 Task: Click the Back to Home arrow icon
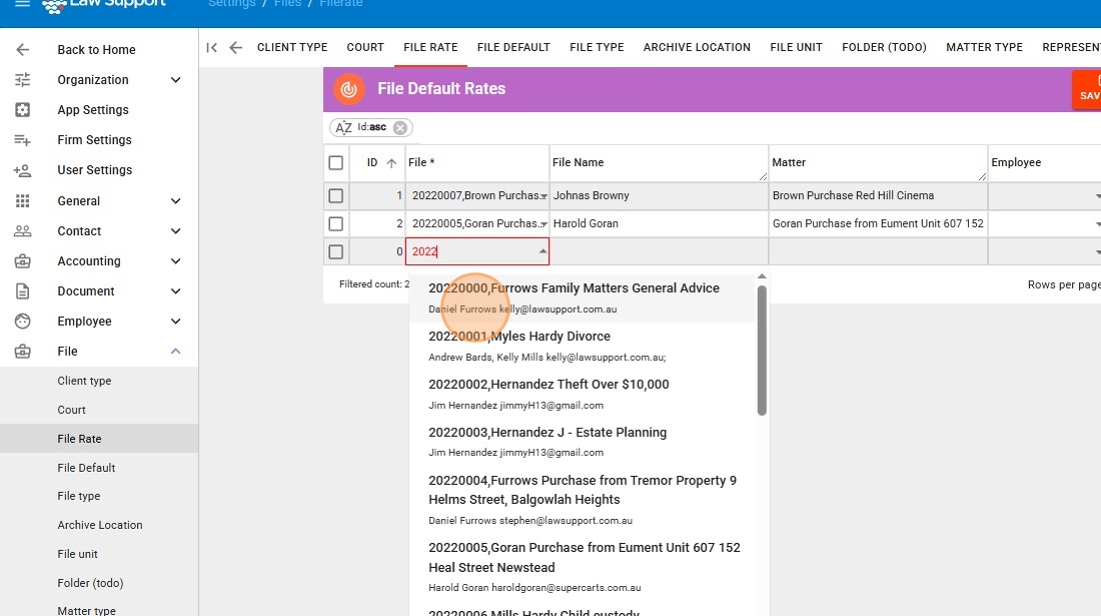(22, 50)
